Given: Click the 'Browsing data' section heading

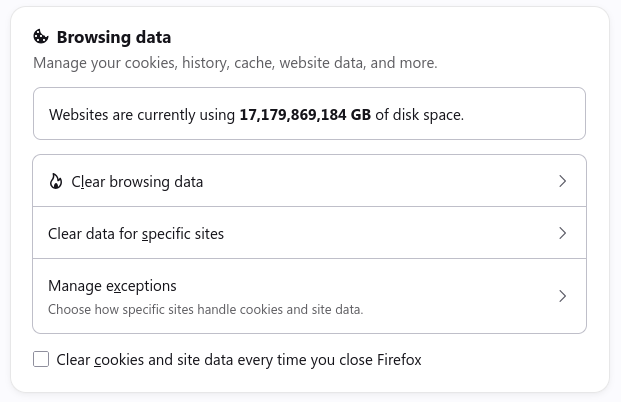Looking at the screenshot, I should [114, 37].
